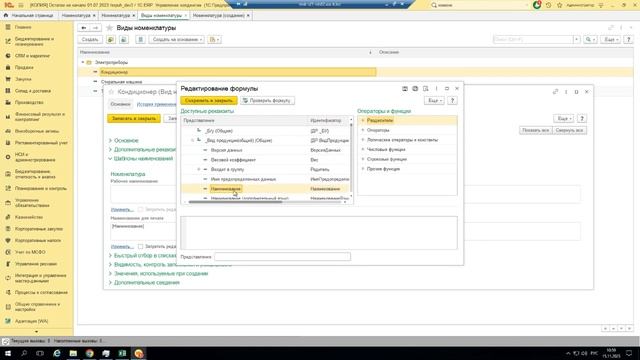Open the Создать на основании dropdown

tap(177, 40)
